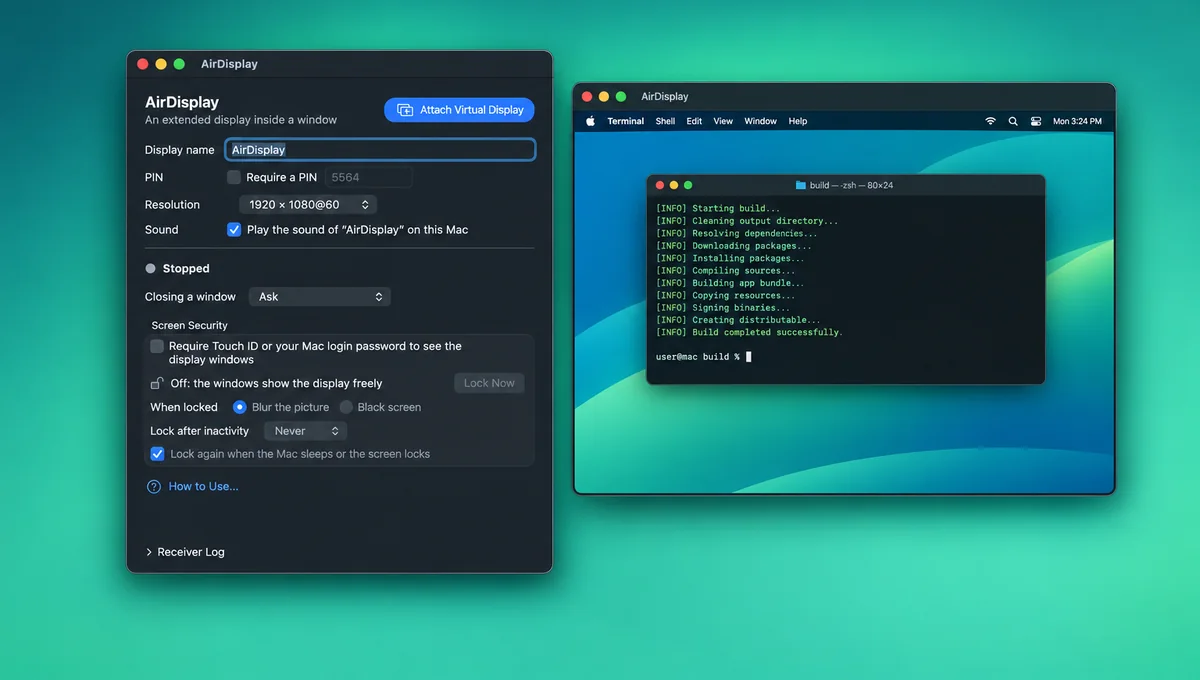Click the 'Build completed successfully.' line
The image size is (1200, 680).
click(749, 332)
